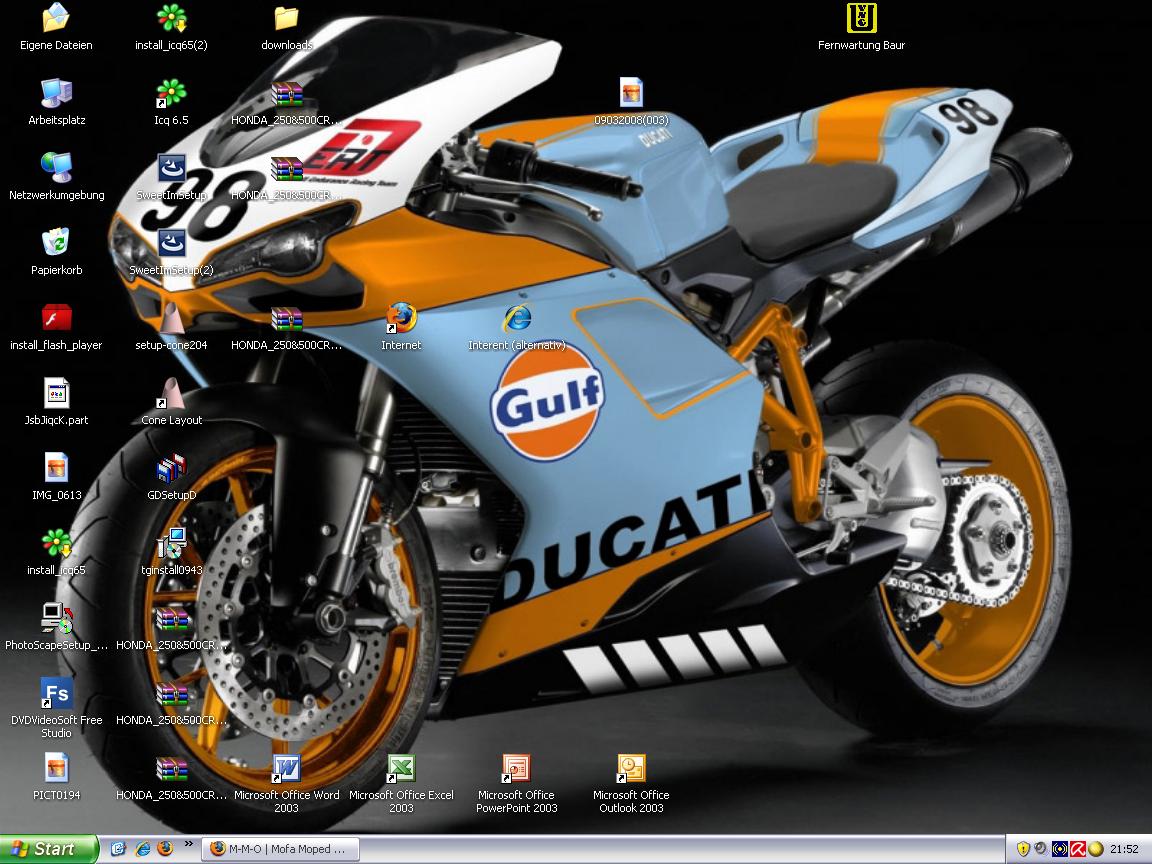Select the Microsoft Office Word 2003 shortcut
Screen dimensions: 1152x864
pos(286,769)
